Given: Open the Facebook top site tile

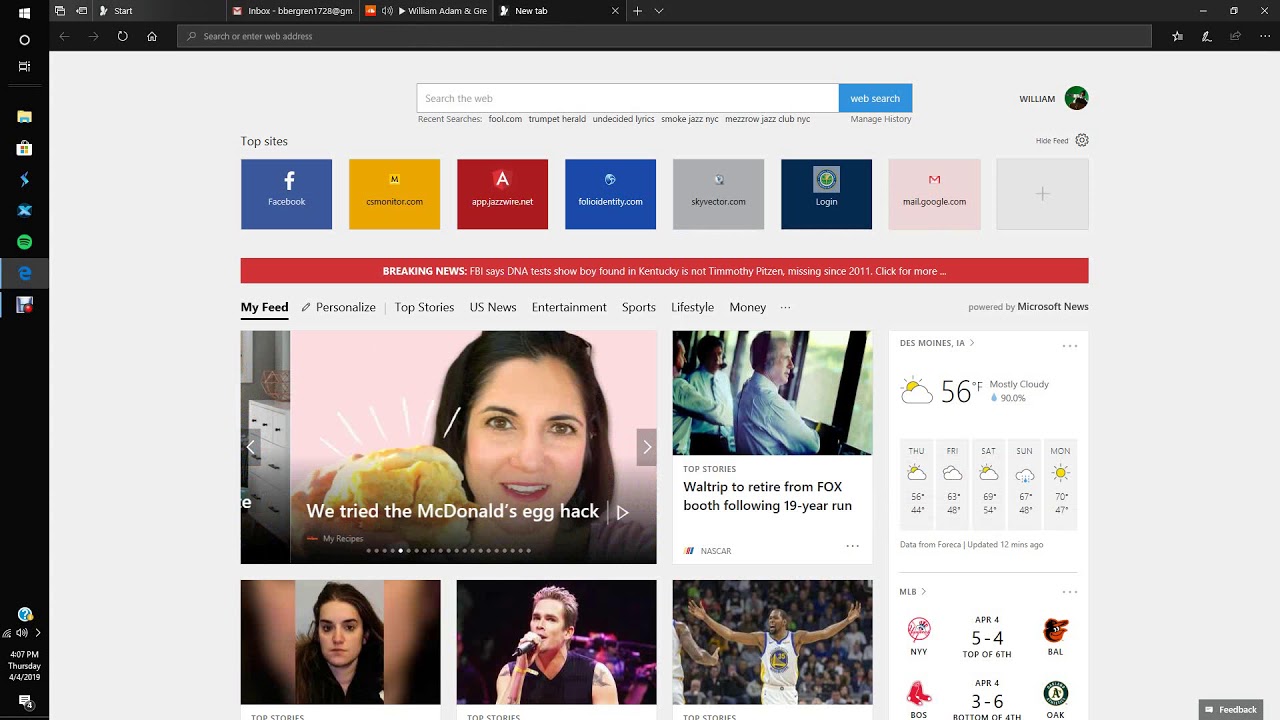Looking at the screenshot, I should [x=286, y=194].
